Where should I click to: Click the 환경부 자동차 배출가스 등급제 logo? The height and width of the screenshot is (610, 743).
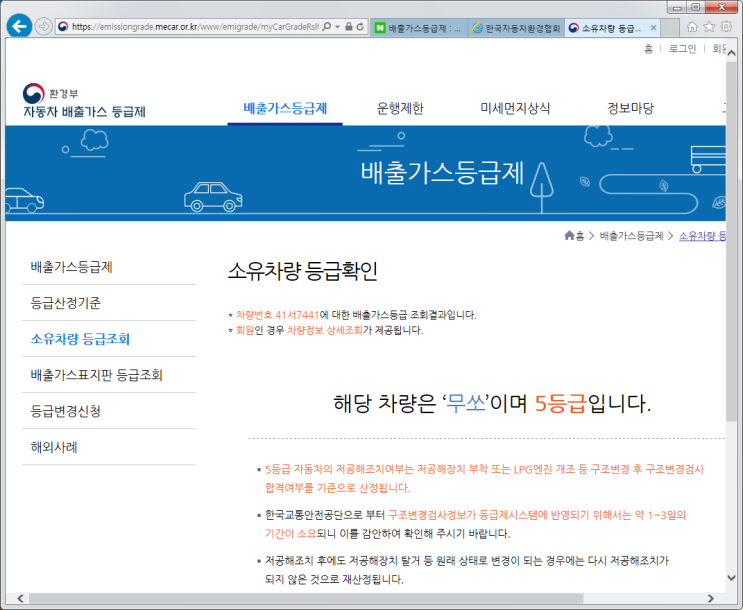point(84,101)
